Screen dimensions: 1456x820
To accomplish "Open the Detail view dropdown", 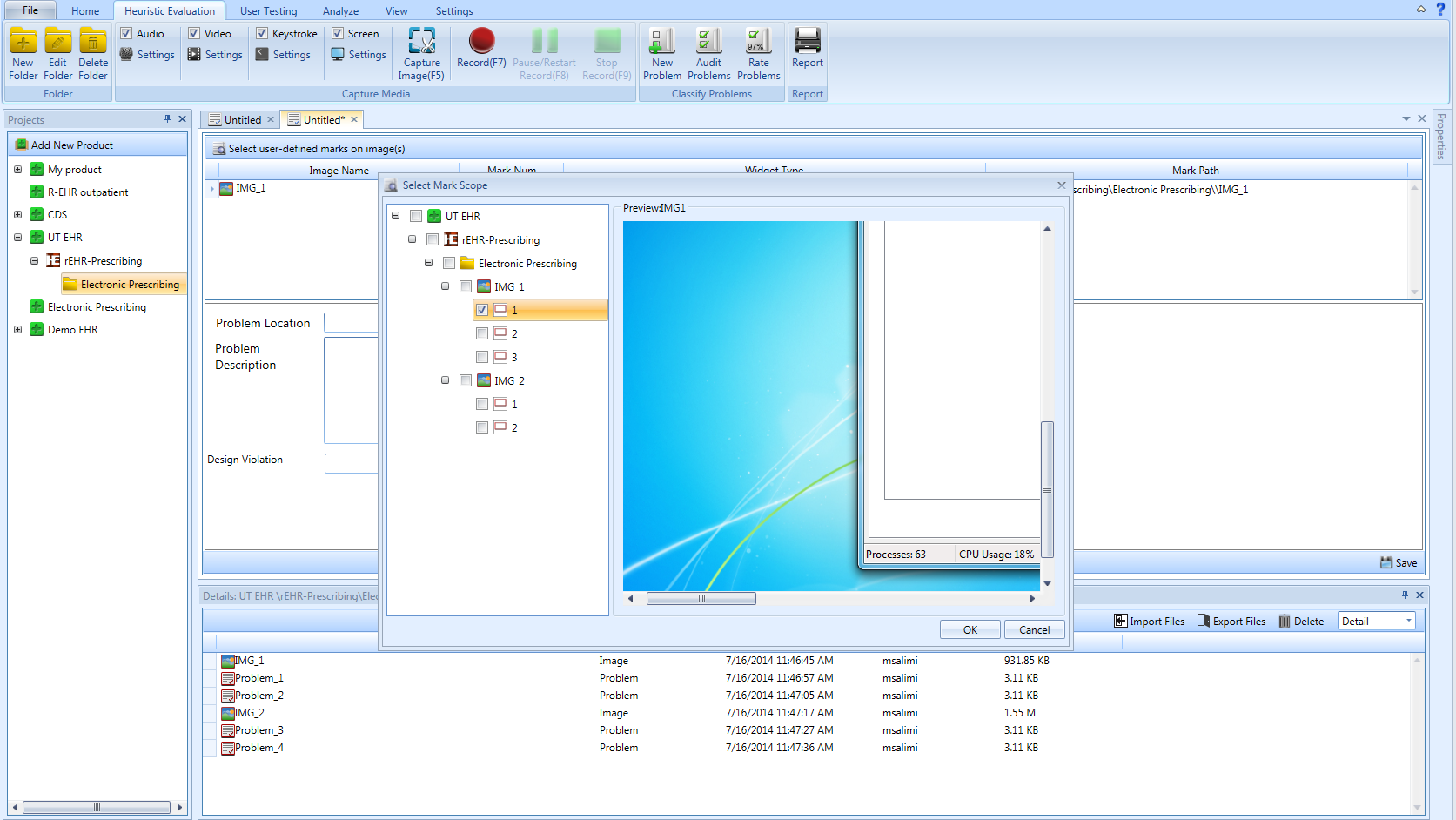I will point(1408,621).
